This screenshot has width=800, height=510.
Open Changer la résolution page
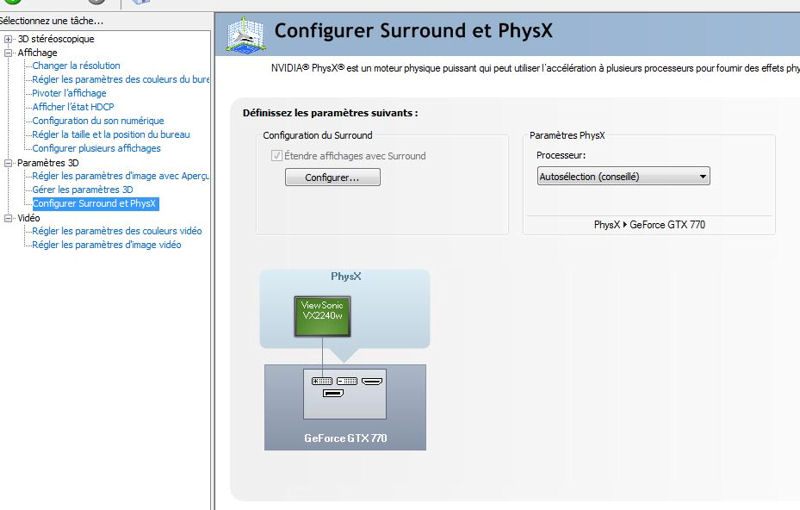click(x=76, y=66)
